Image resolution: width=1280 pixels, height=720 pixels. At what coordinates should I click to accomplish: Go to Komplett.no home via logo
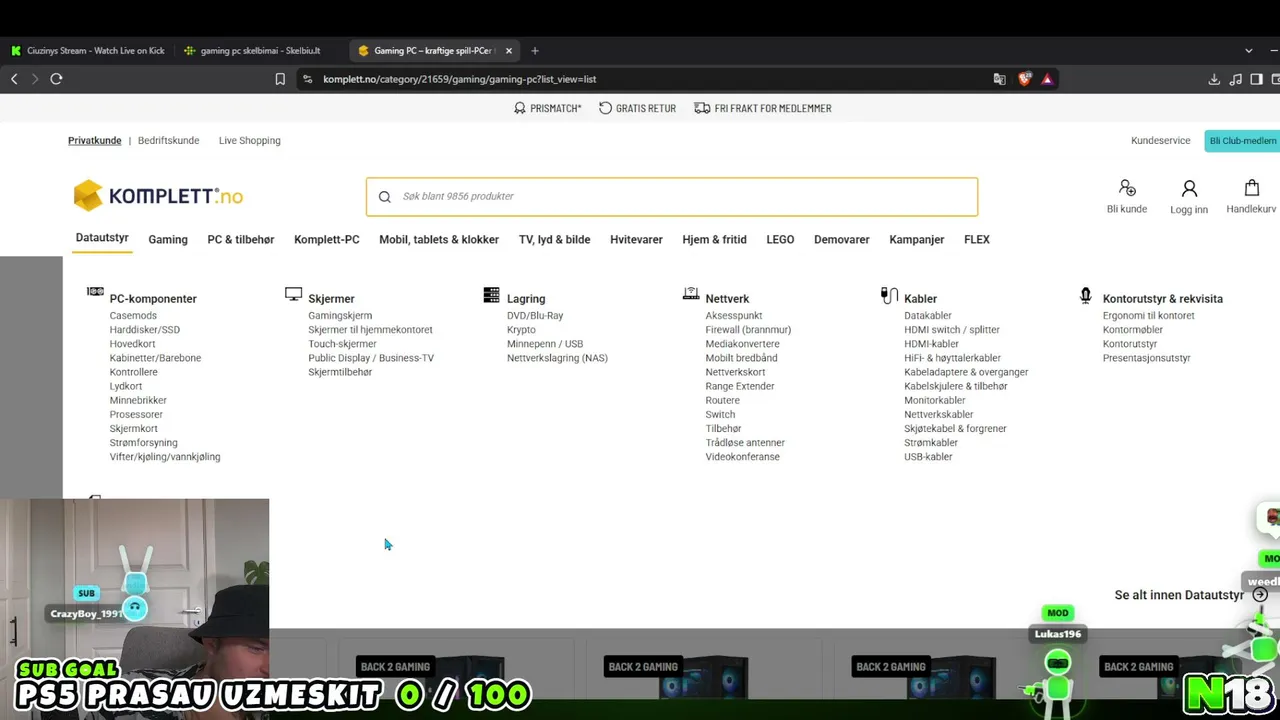(158, 196)
